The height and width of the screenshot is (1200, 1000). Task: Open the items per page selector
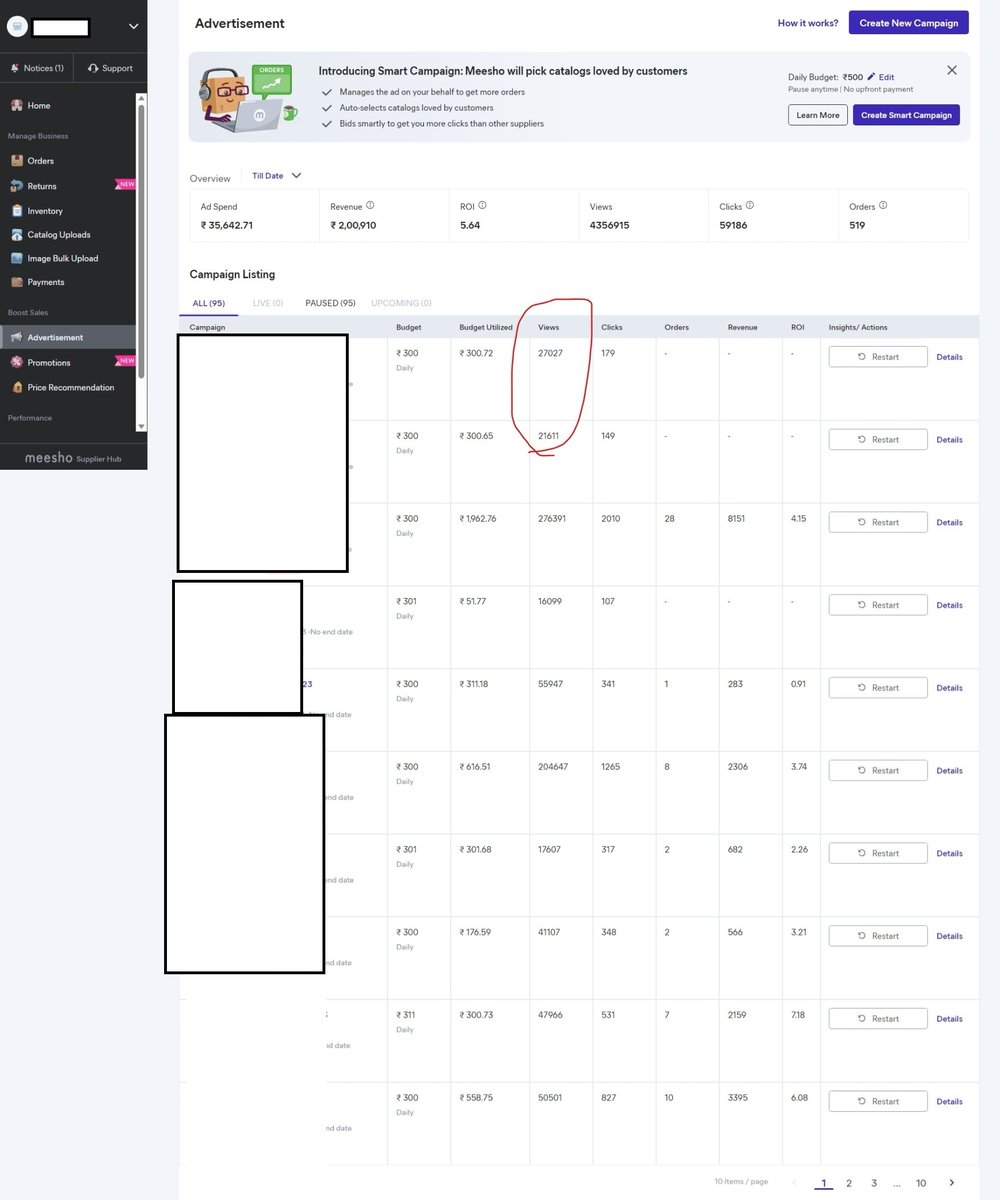click(x=741, y=1182)
